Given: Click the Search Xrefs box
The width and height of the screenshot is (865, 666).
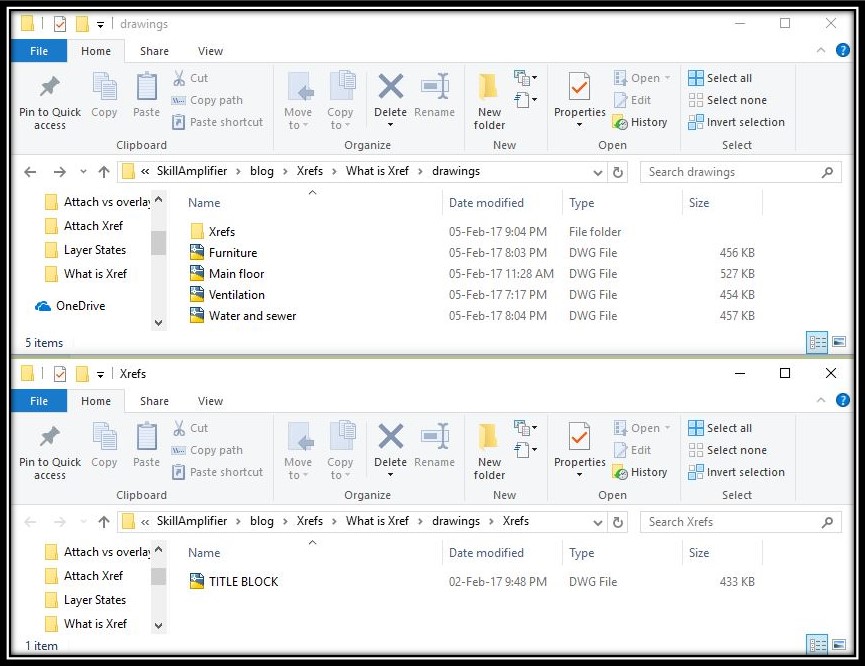Looking at the screenshot, I should (x=740, y=522).
